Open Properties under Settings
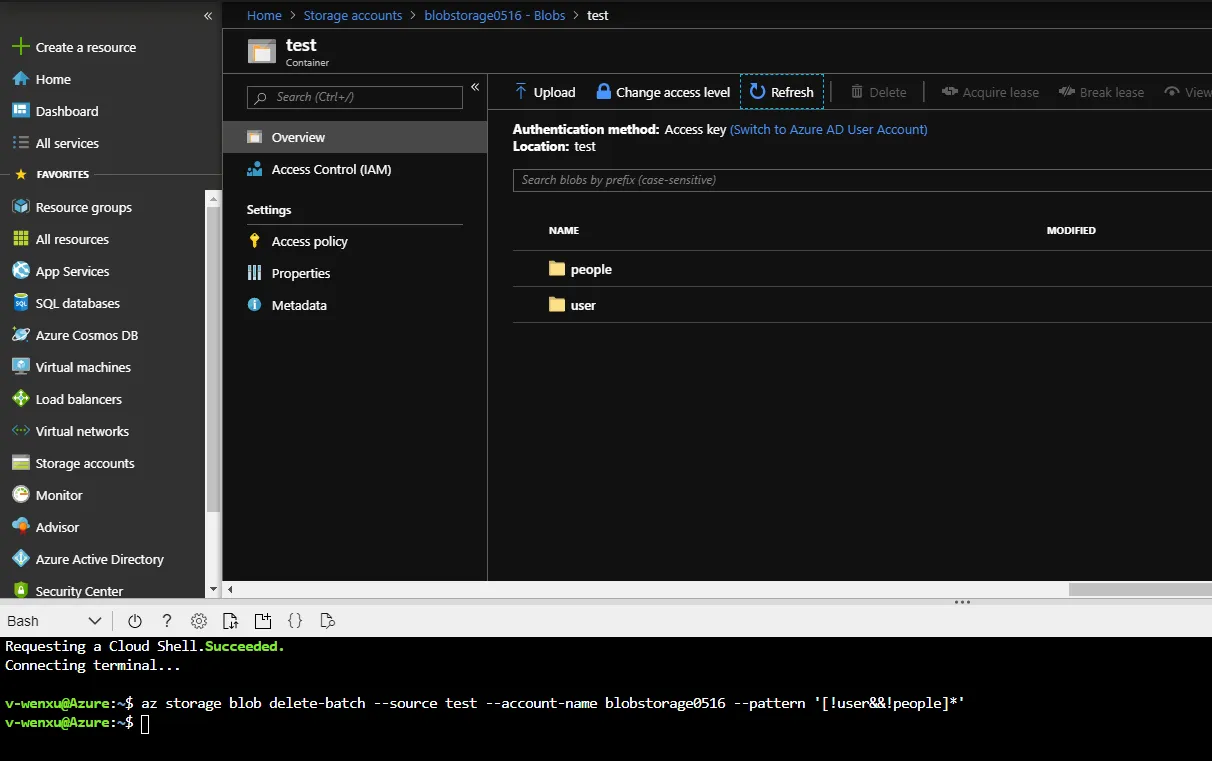The width and height of the screenshot is (1212, 761). click(355, 273)
